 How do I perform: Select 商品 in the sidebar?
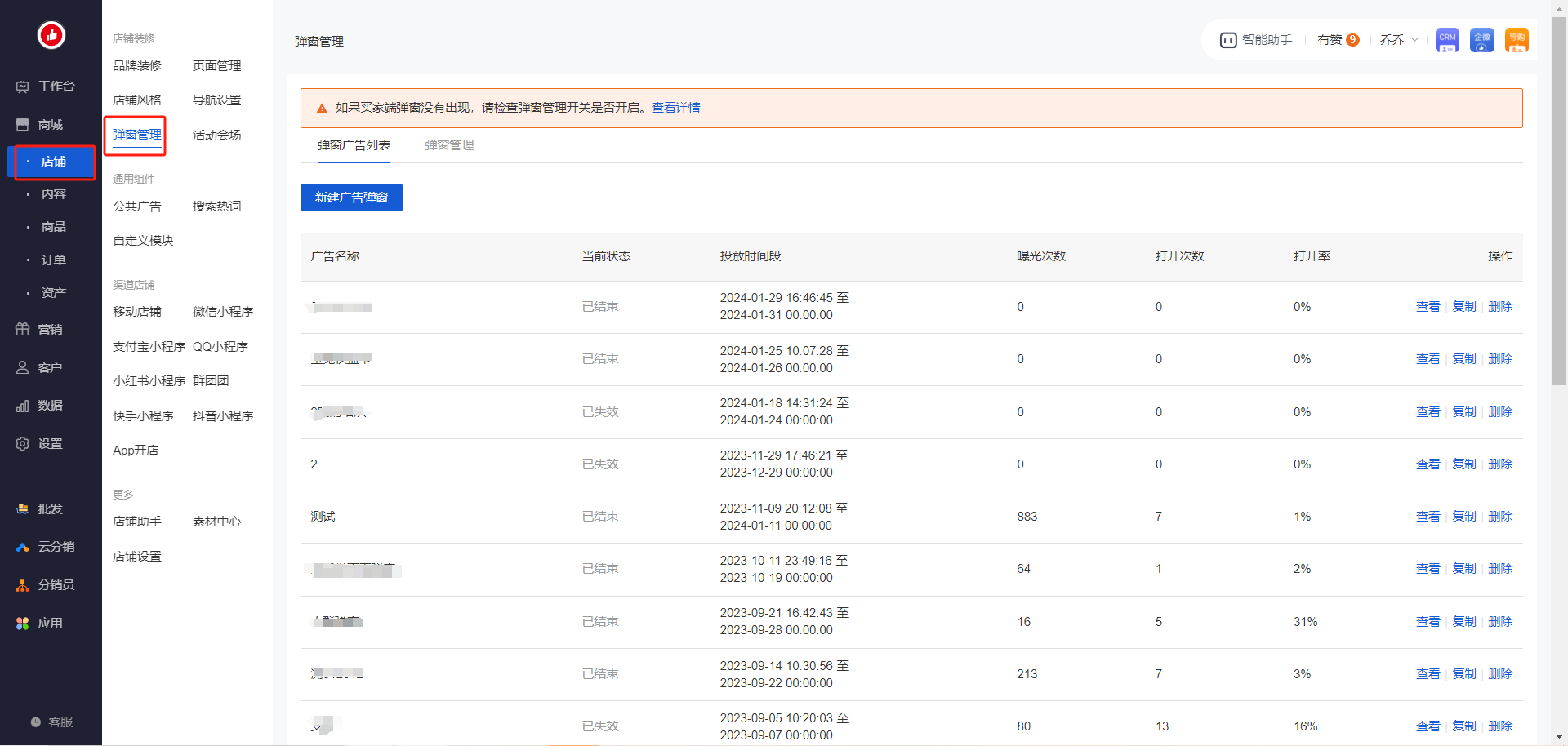[x=53, y=227]
